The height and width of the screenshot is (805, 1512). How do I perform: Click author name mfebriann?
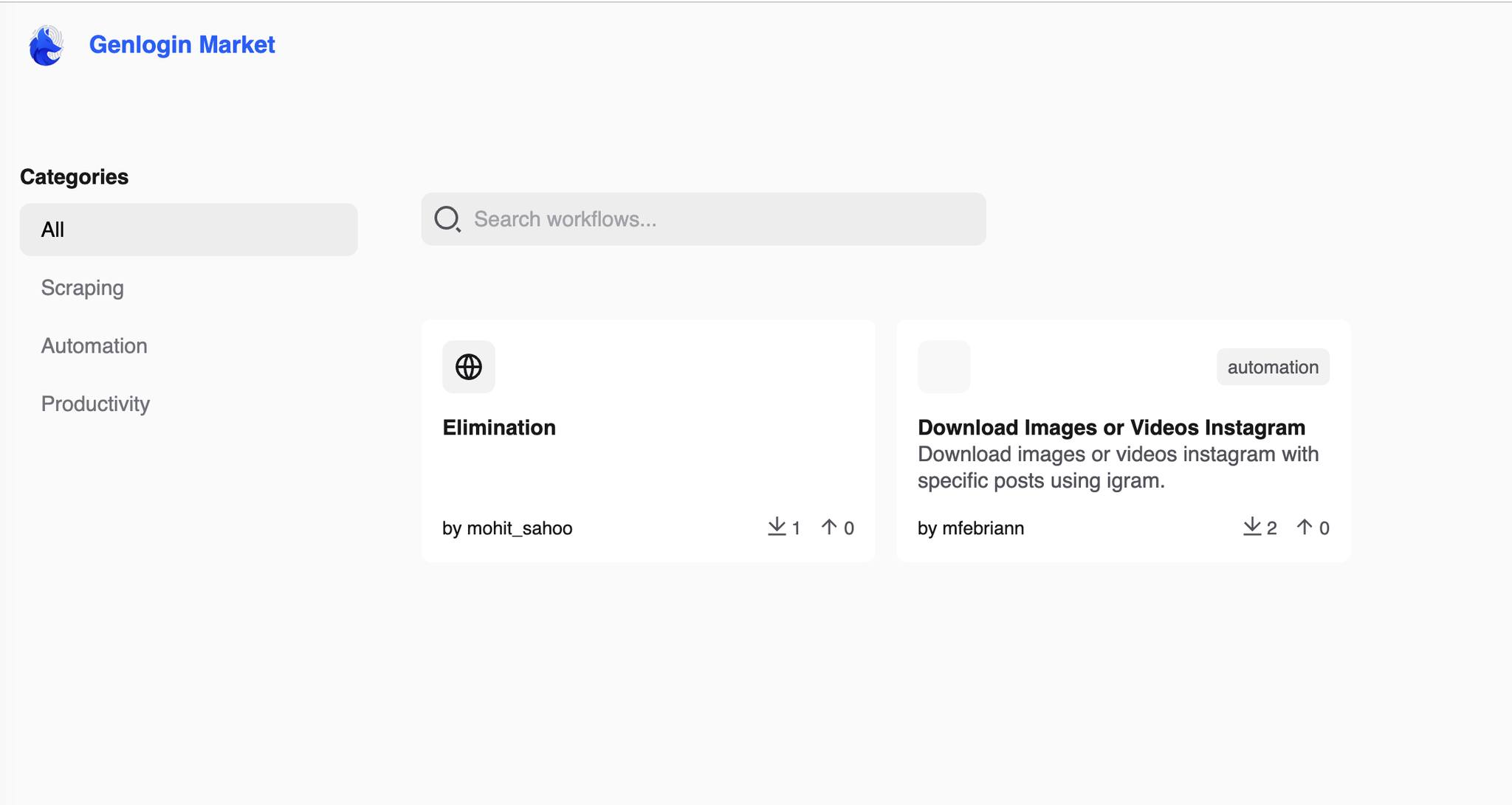pyautogui.click(x=983, y=528)
